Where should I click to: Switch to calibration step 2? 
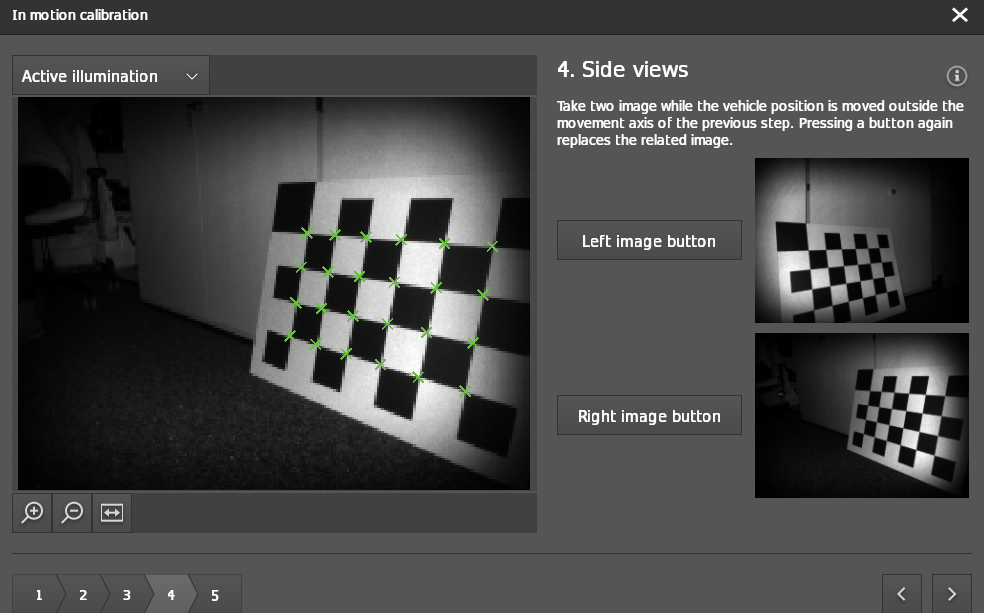(83, 593)
